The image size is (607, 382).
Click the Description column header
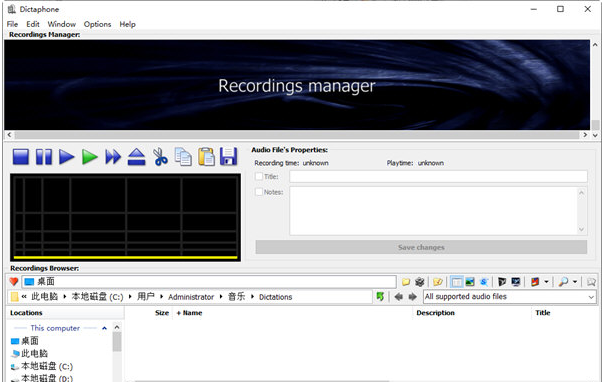435,313
